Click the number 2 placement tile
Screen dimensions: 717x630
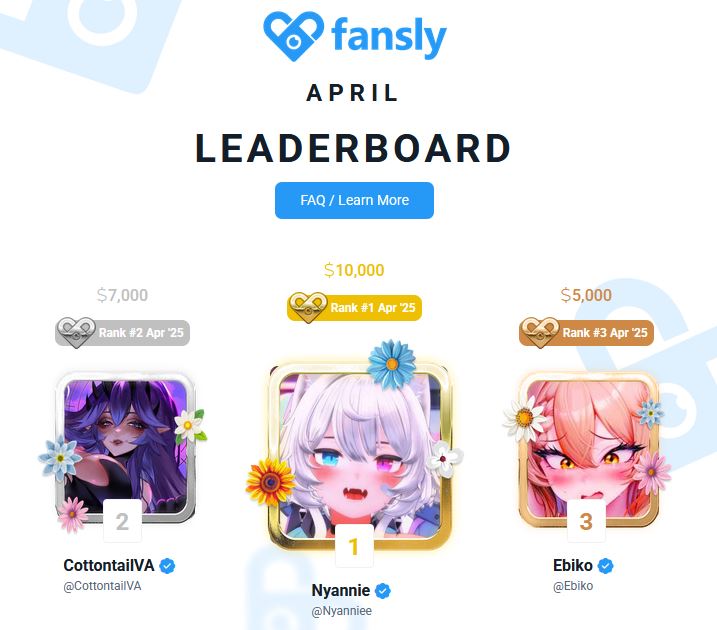coord(122,521)
